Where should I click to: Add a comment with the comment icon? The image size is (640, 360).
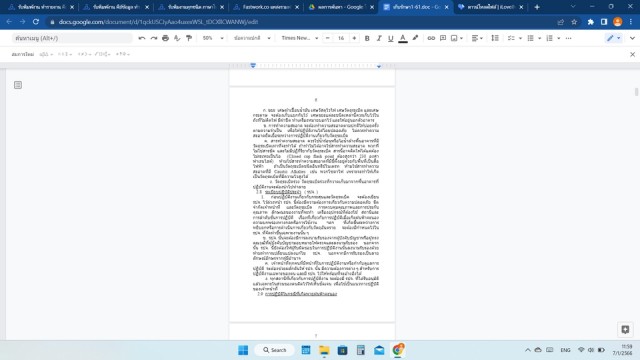(x=443, y=38)
